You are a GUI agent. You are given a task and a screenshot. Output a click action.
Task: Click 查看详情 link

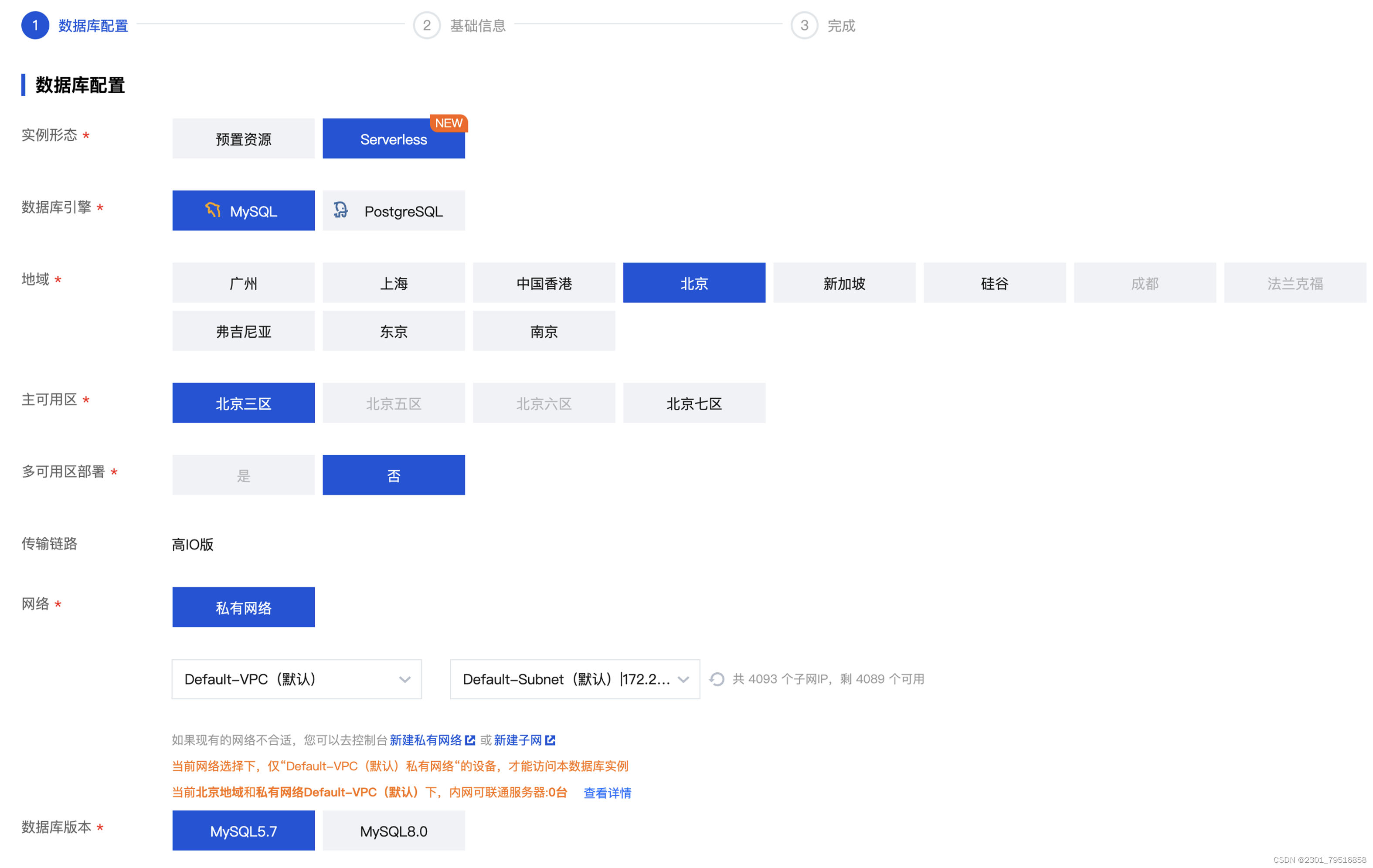[x=607, y=793]
